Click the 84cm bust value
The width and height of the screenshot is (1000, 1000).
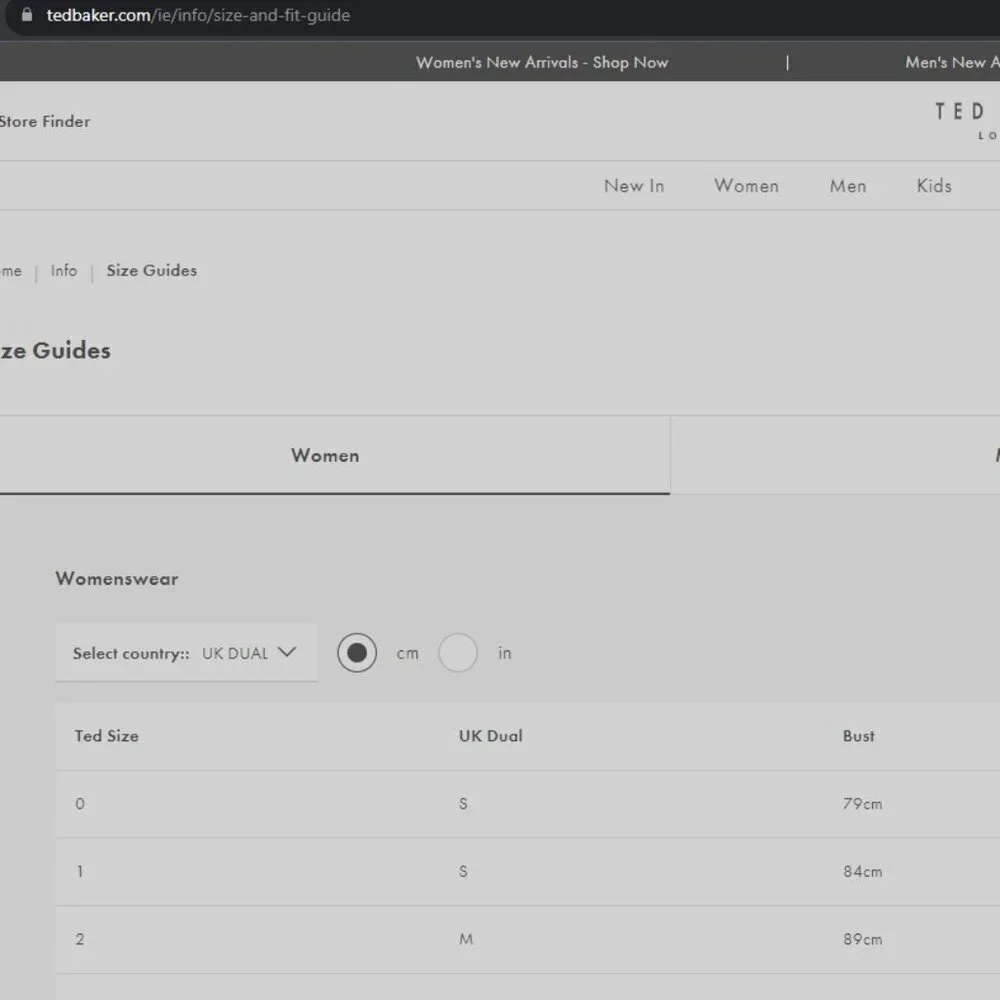(x=862, y=871)
